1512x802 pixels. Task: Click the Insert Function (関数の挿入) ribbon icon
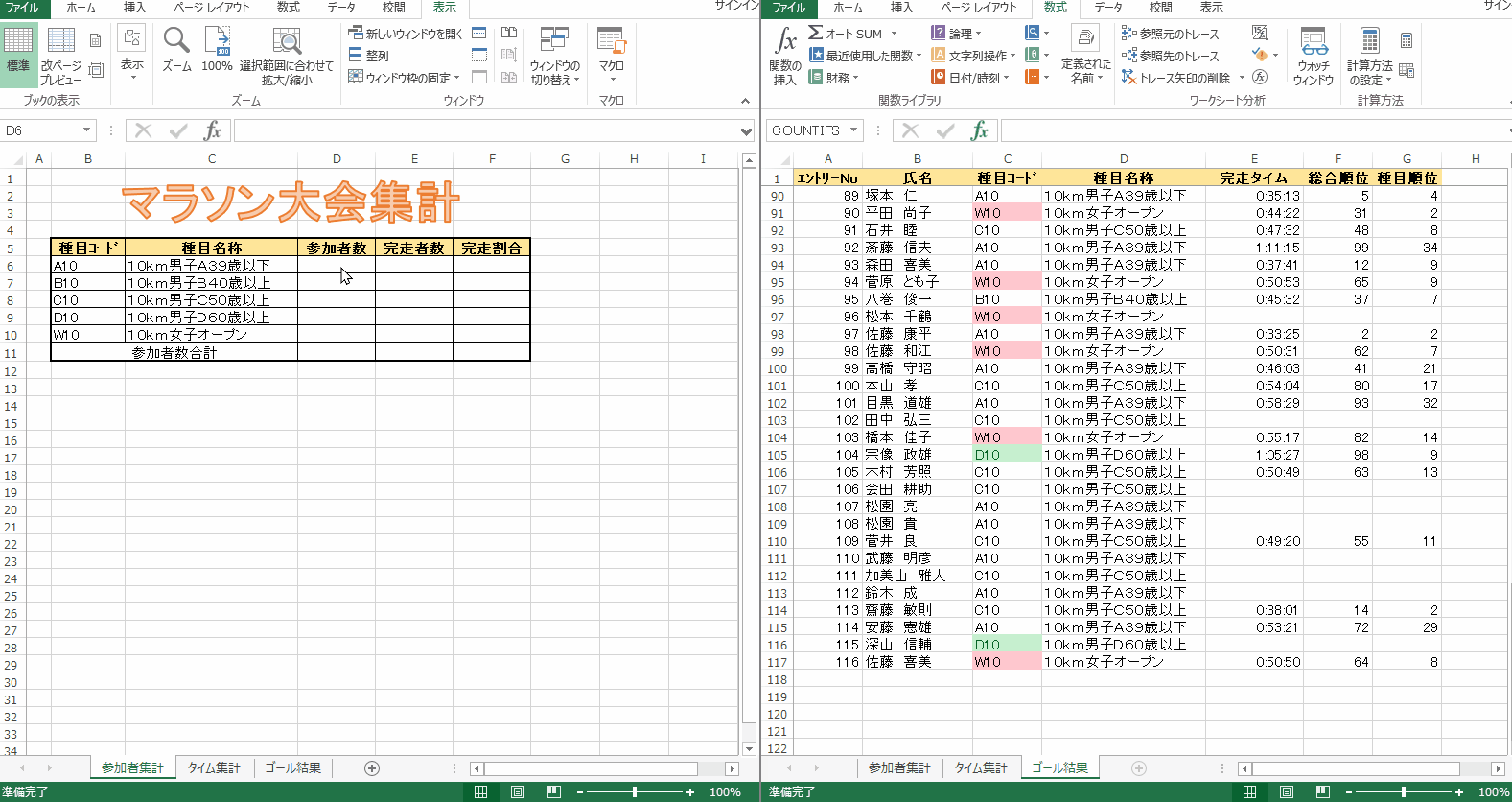click(x=785, y=56)
